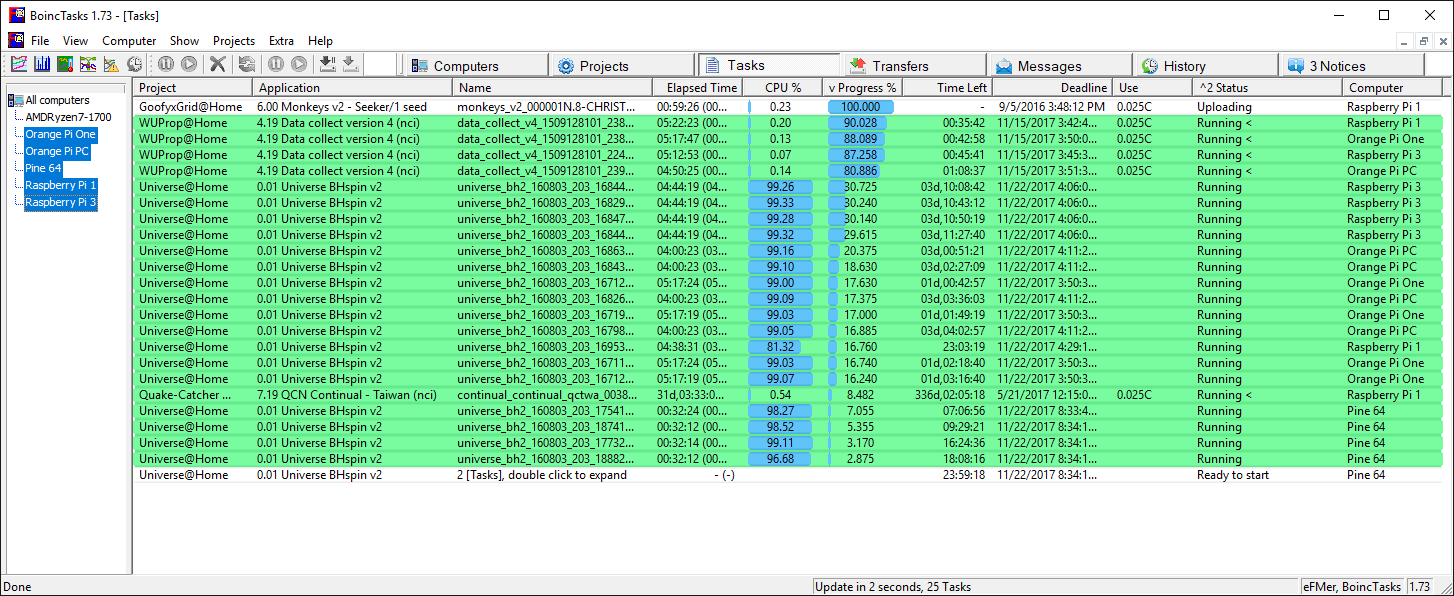Click 'Update in 2 seconds, 25 Tasks' status text

(x=893, y=587)
